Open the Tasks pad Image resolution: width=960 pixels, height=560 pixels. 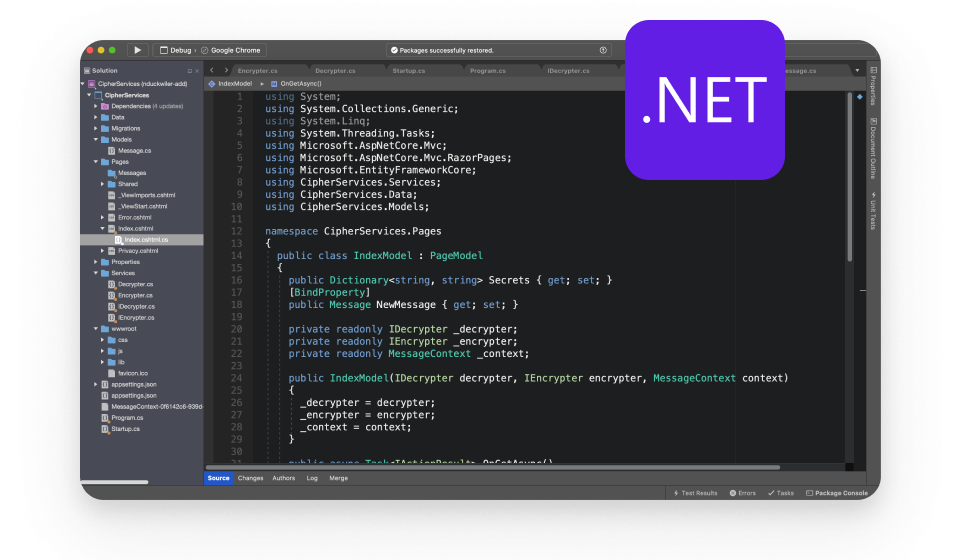tap(781, 493)
